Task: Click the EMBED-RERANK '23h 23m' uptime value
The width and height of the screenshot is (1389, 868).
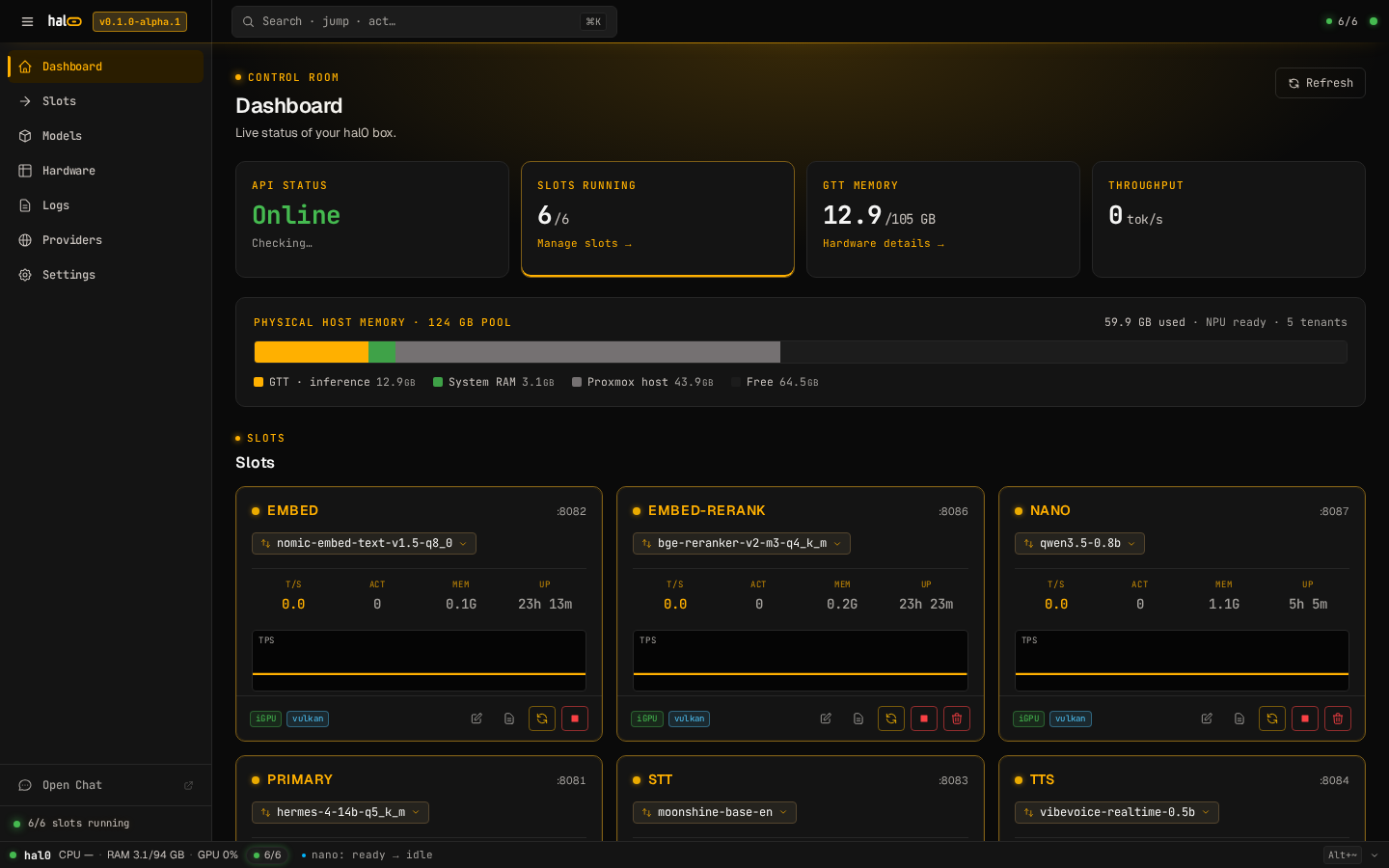Action: [x=926, y=604]
